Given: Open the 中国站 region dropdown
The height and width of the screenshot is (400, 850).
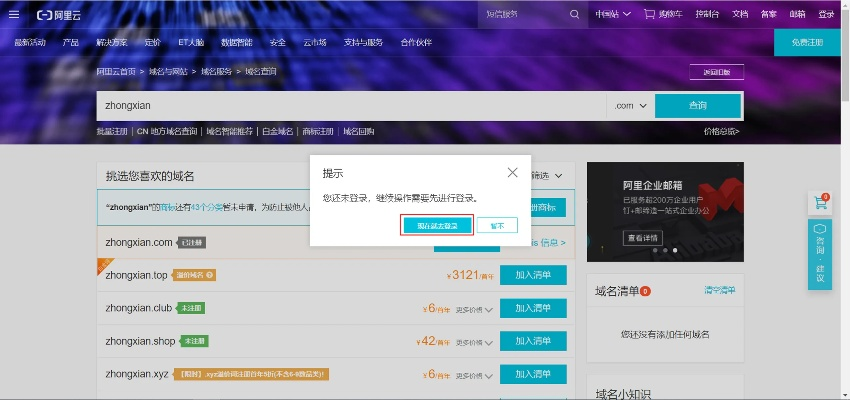Looking at the screenshot, I should pyautogui.click(x=613, y=15).
